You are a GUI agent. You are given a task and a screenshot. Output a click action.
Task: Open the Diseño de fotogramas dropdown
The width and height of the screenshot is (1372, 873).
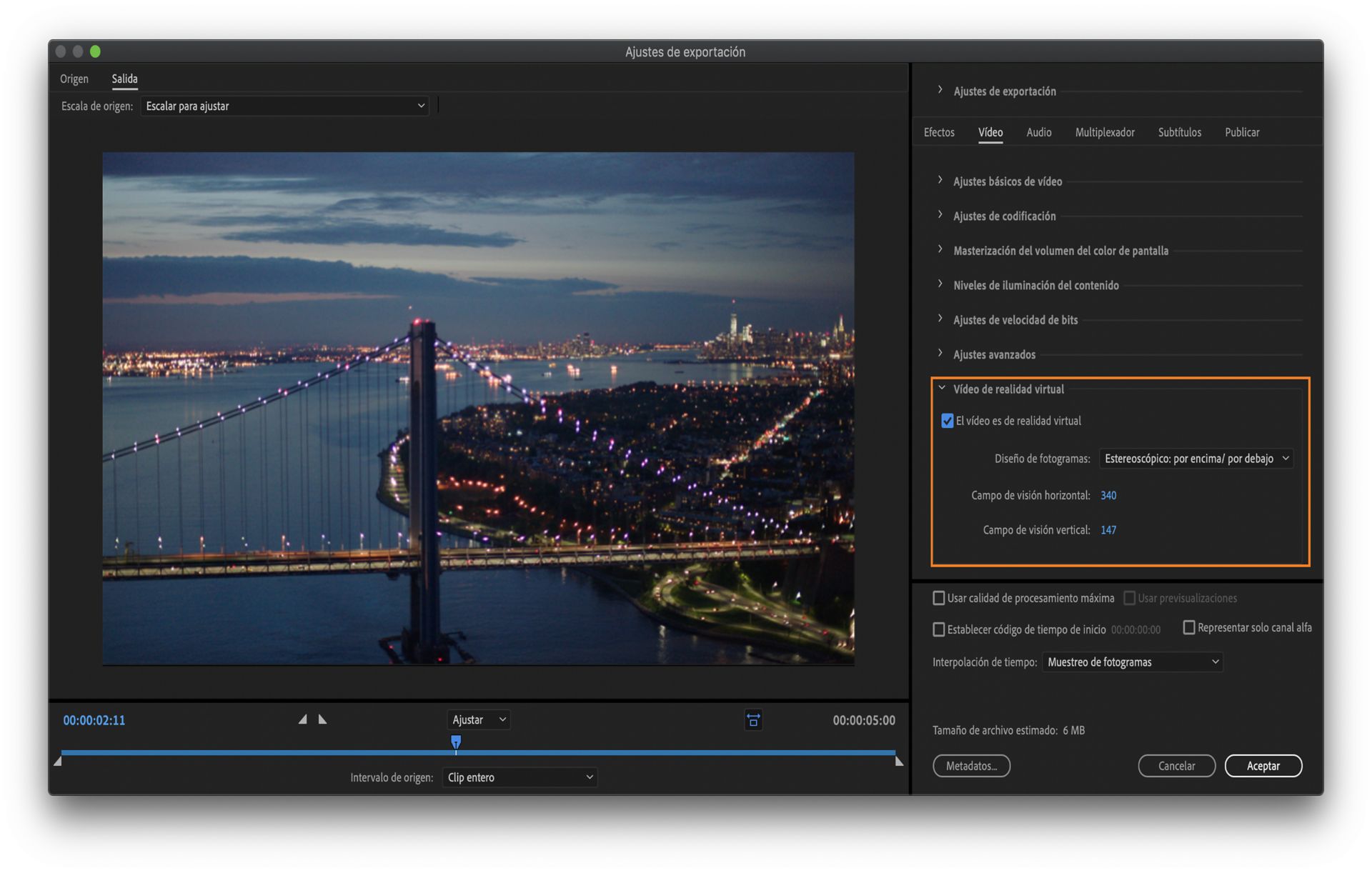coord(1195,459)
